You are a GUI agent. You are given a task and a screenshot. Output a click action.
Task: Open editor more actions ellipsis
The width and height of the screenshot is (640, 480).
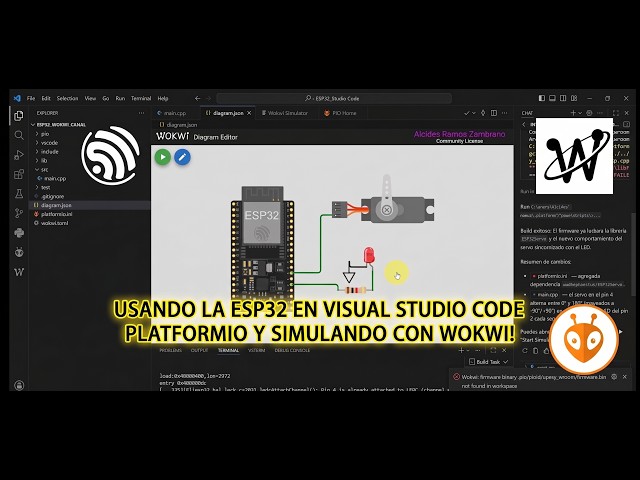pyautogui.click(x=505, y=113)
